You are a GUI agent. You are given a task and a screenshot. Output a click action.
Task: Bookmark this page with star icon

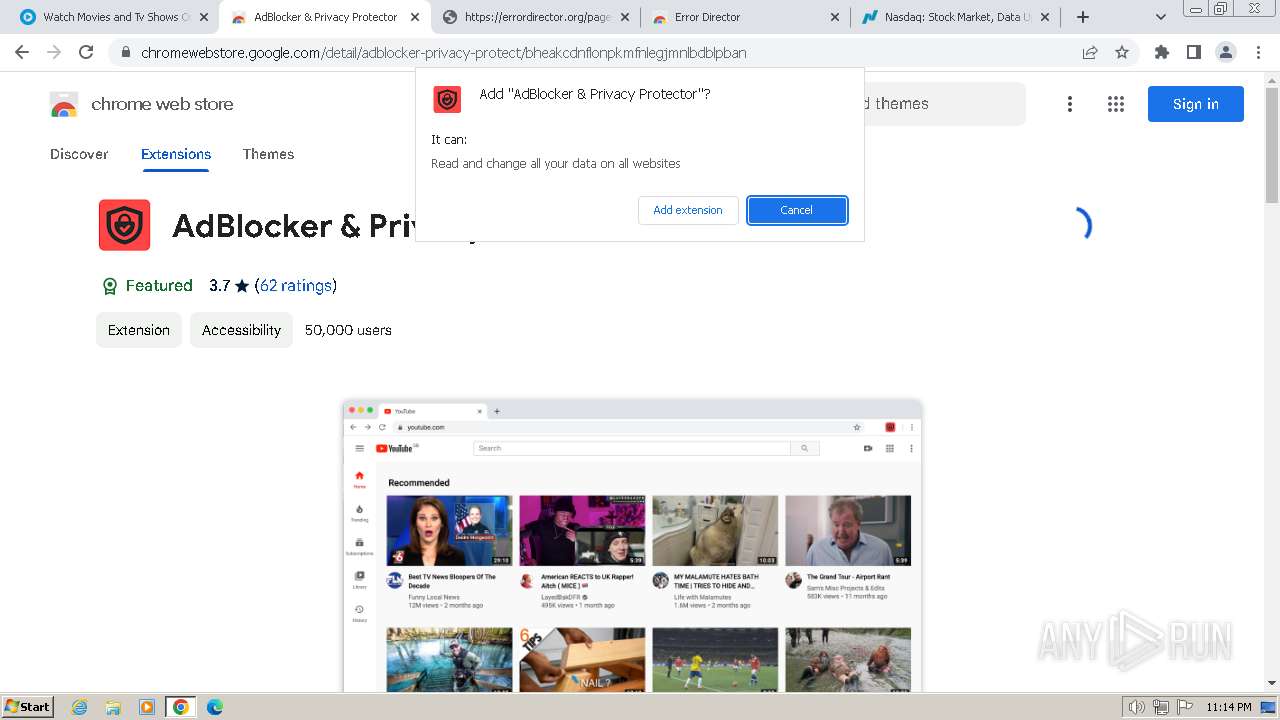click(x=1122, y=52)
